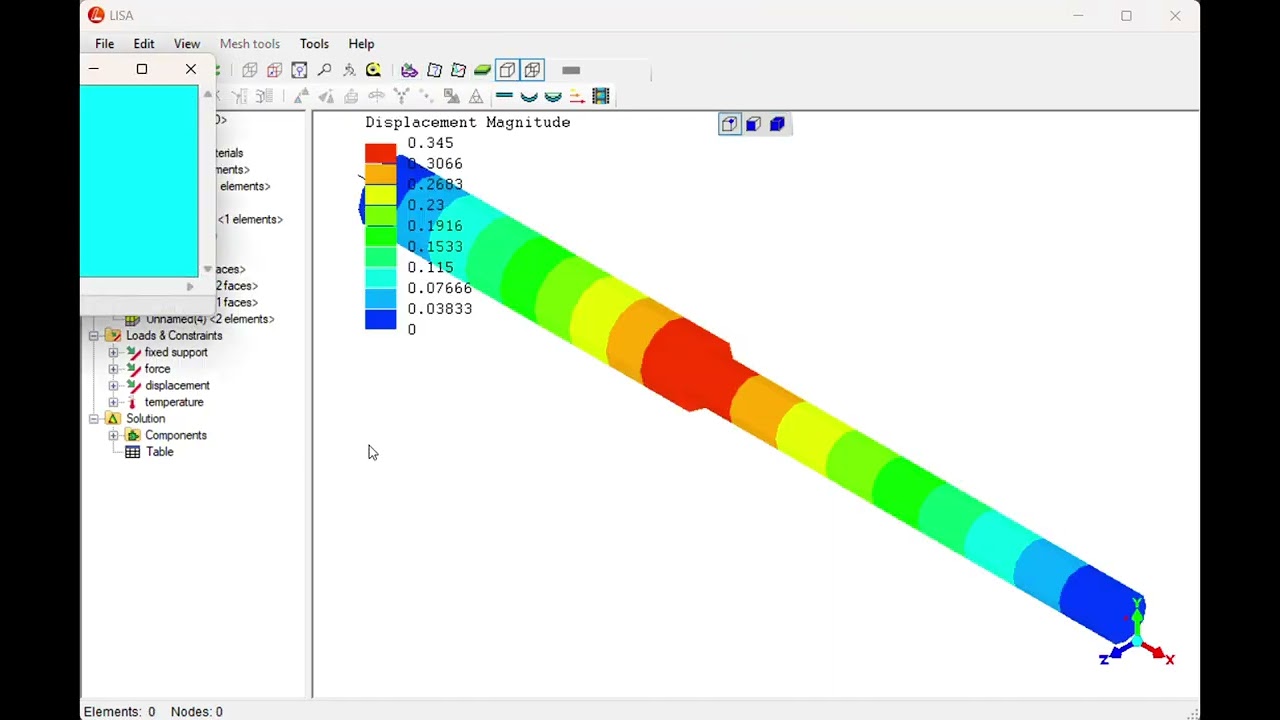The image size is (1280, 720).
Task: Open the Edit menu
Action: pyautogui.click(x=144, y=44)
